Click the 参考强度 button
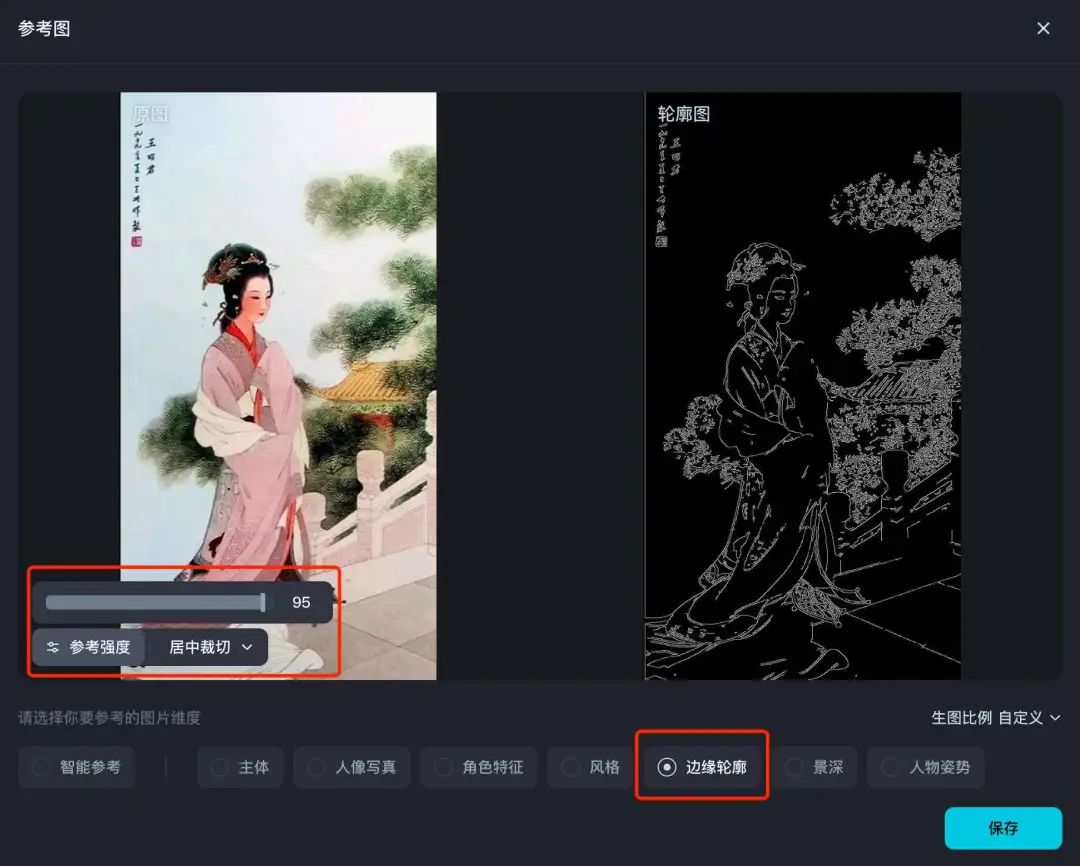The width and height of the screenshot is (1080, 866). pyautogui.click(x=90, y=648)
